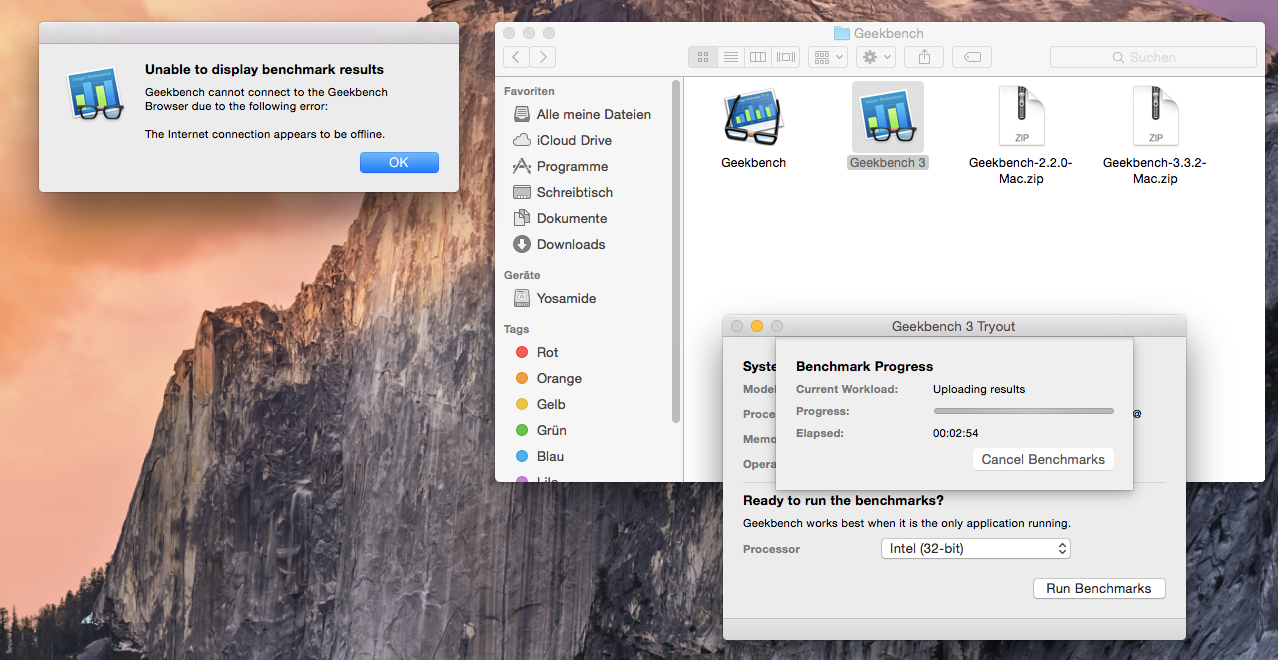The width and height of the screenshot is (1278, 660).
Task: Select the Geekbench-2.2.0-Mac.zip file
Action: point(1020,116)
